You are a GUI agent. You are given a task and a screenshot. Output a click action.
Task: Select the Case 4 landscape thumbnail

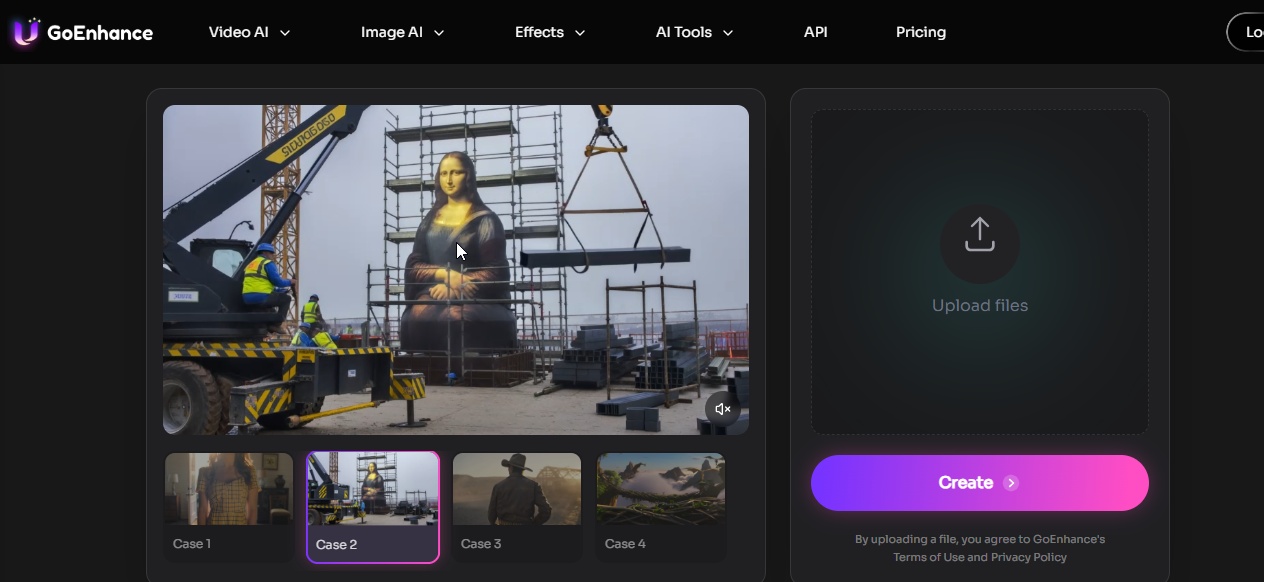pos(661,507)
